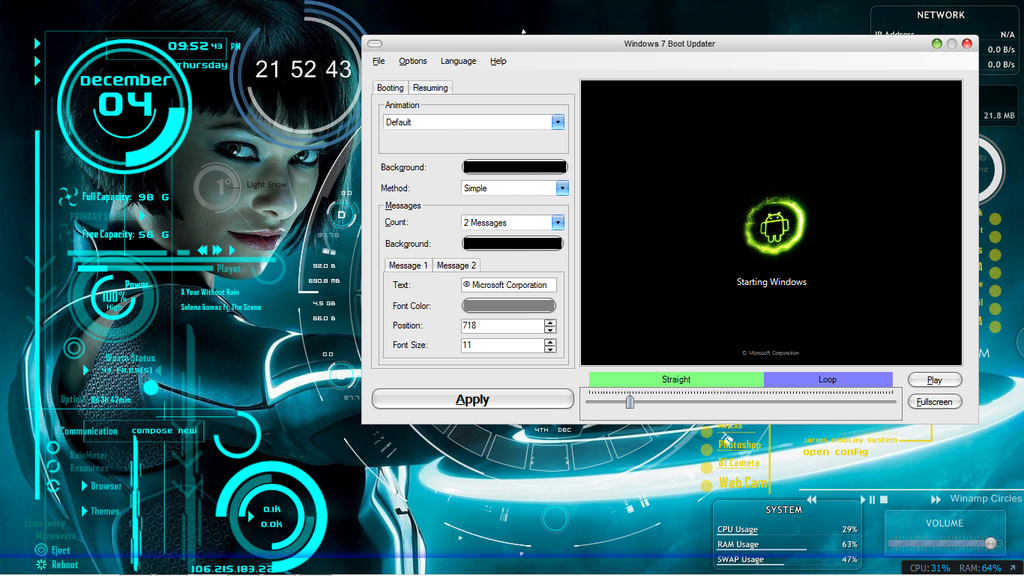
Task: Click Winamp Circles stop icon
Action: [x=884, y=500]
